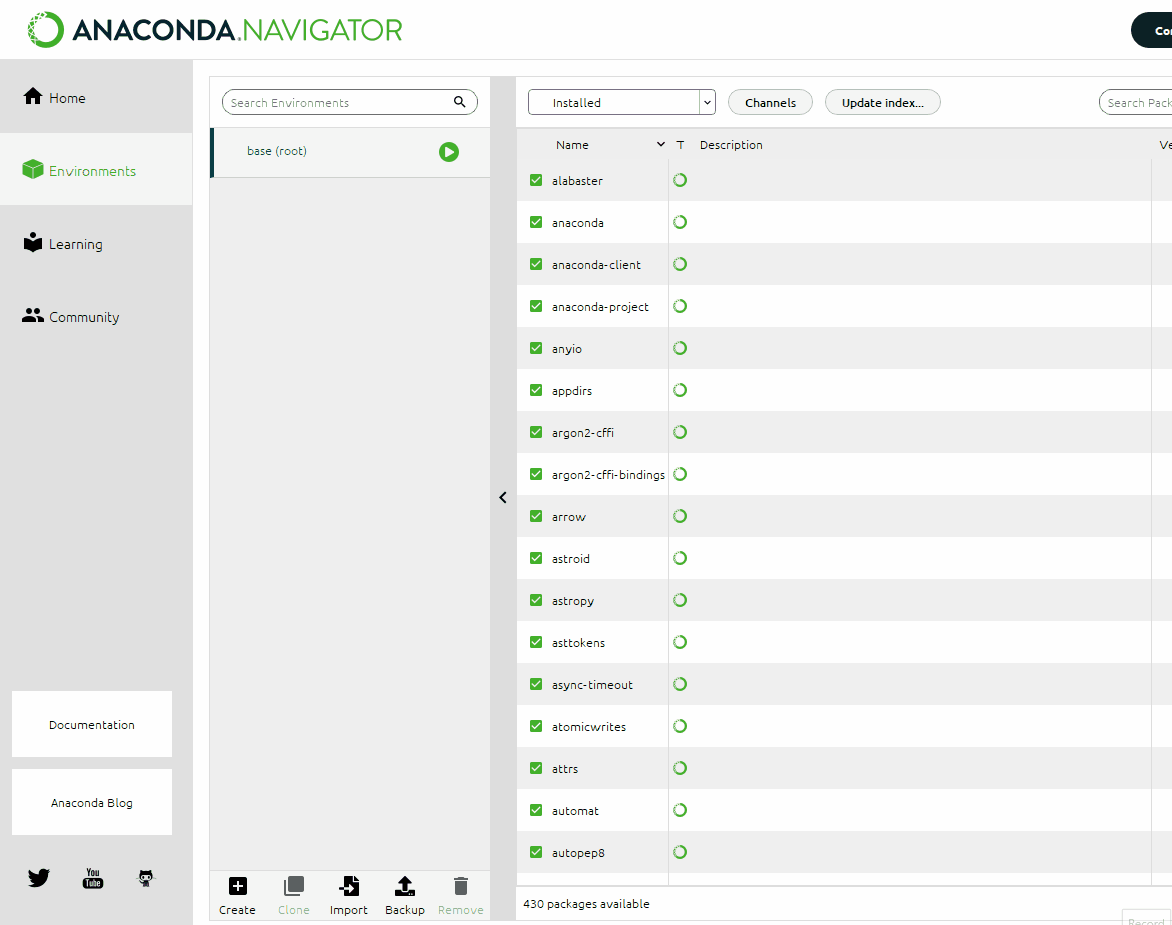Click the type icon in the asttokens row

pos(679,642)
